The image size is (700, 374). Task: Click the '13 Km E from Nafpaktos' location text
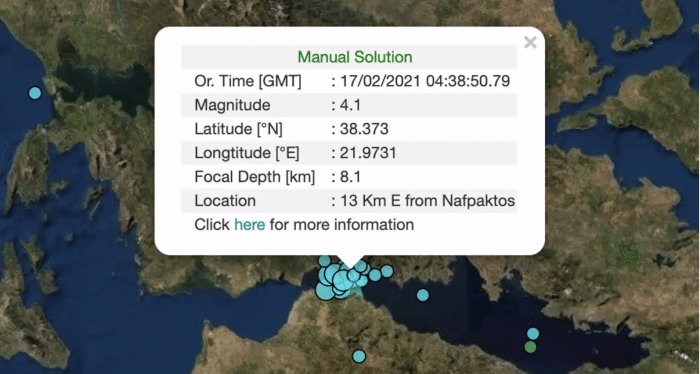428,201
